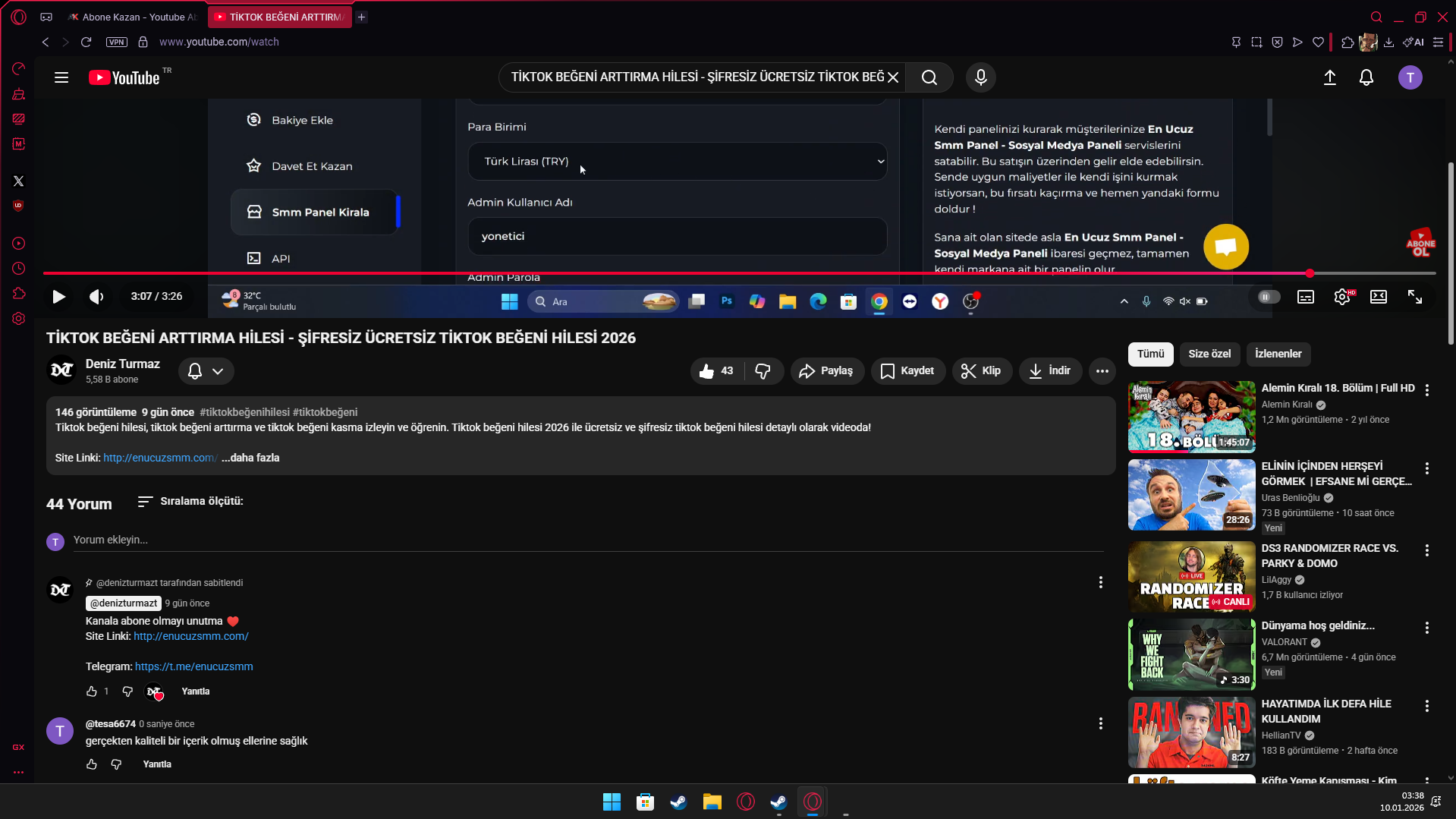Download video with İndir
The width and height of the screenshot is (1456, 819).
pyautogui.click(x=1050, y=371)
